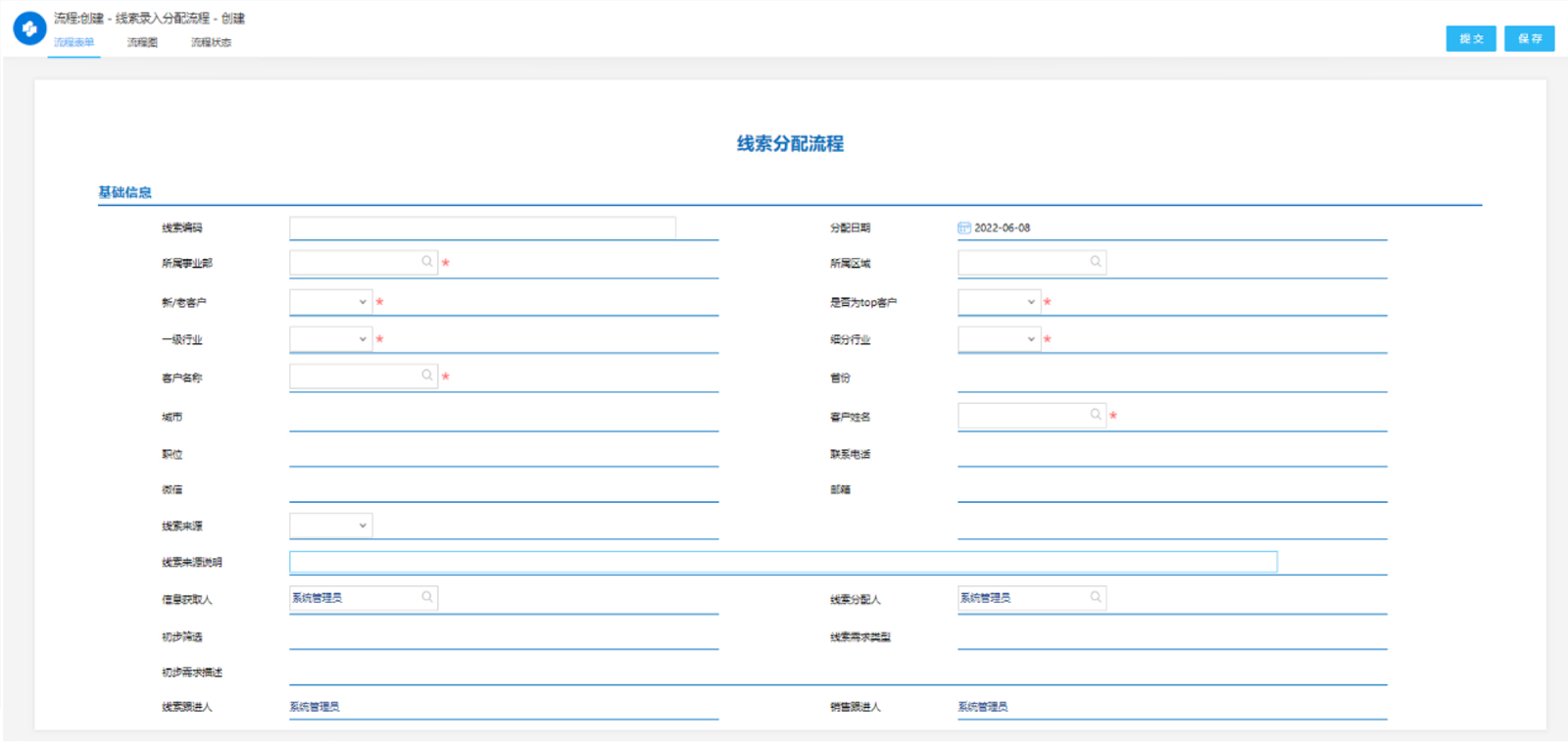Image resolution: width=1568 pixels, height=753 pixels.
Task: Open the 信息获取人 browse search icon
Action: 427,597
